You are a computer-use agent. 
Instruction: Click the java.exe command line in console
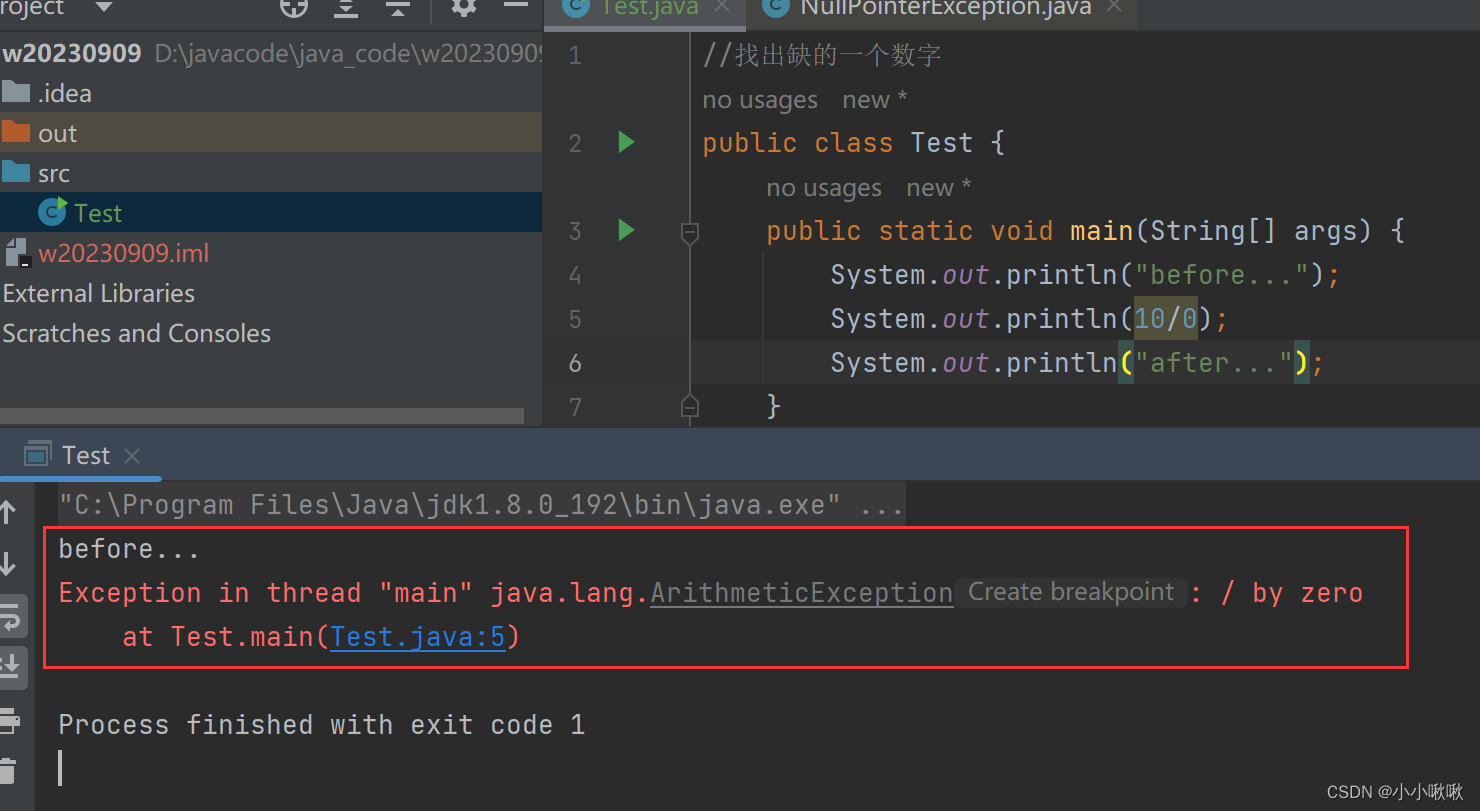pyautogui.click(x=481, y=504)
